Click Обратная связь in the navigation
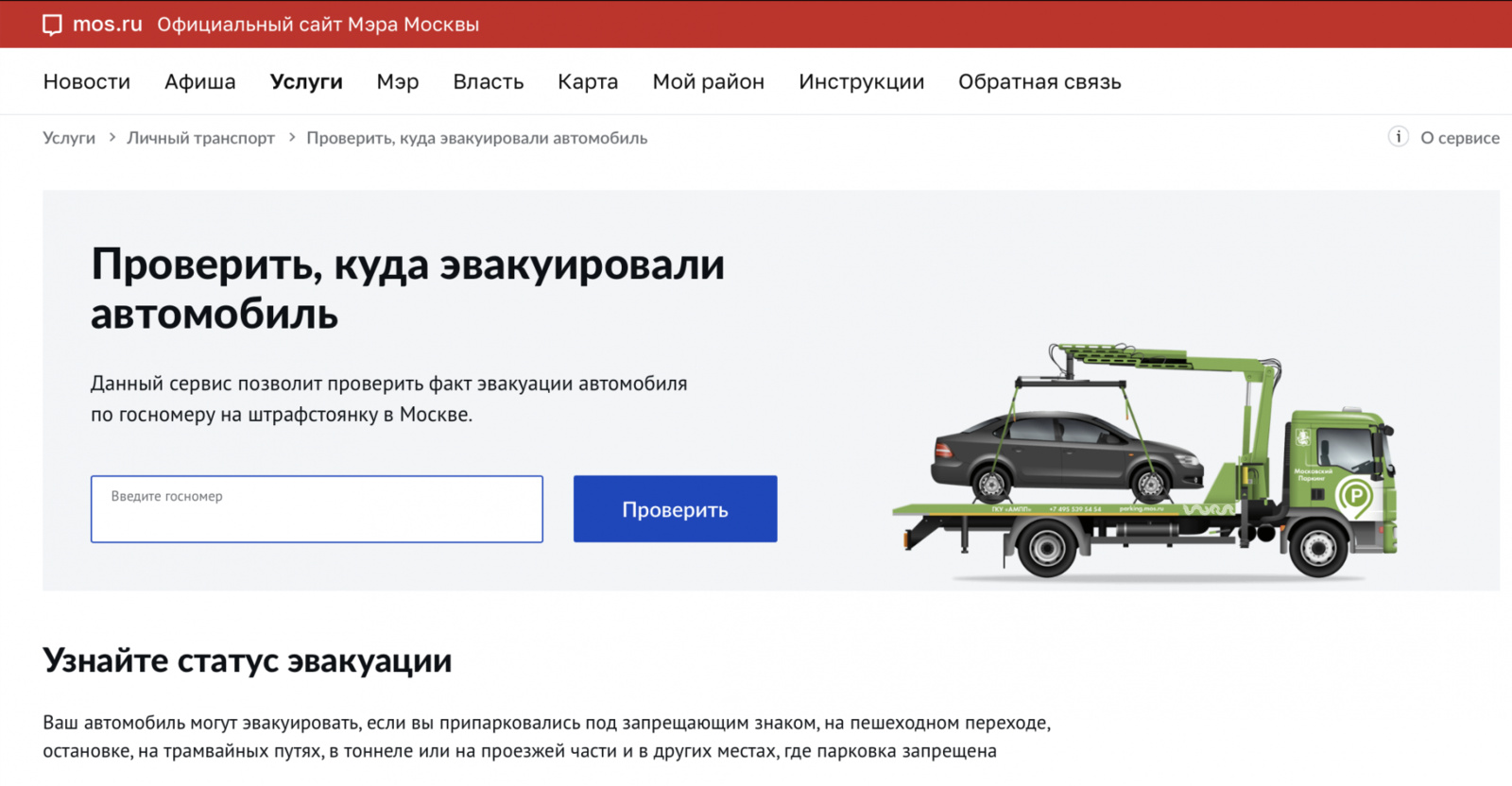The width and height of the screenshot is (1512, 786). tap(1039, 82)
